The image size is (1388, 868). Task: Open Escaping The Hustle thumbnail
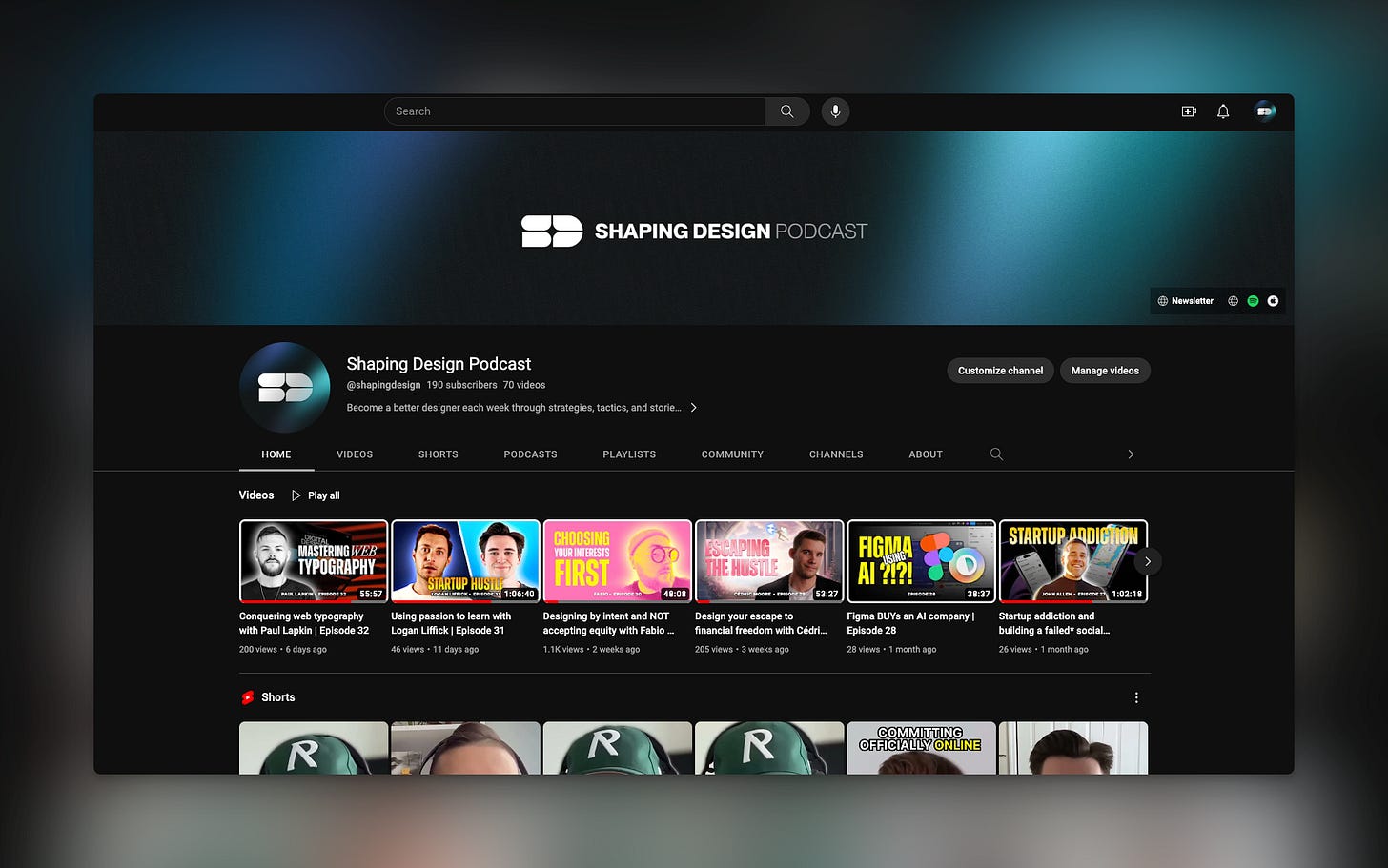coord(769,561)
